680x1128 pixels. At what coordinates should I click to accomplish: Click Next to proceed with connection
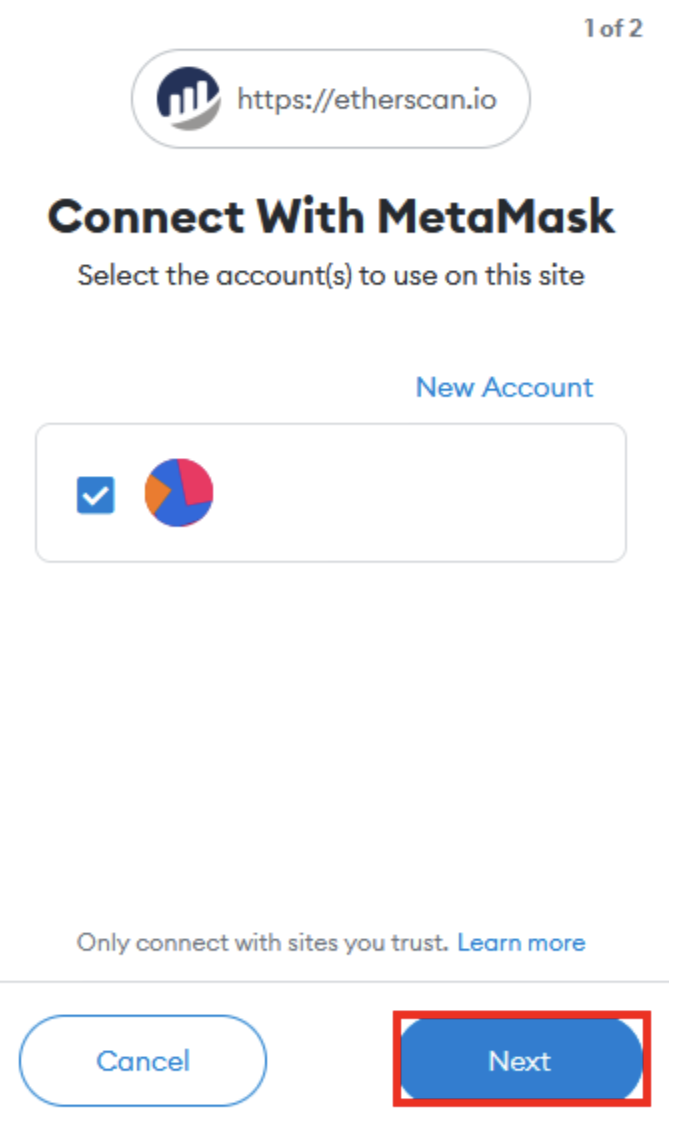coord(521,1061)
